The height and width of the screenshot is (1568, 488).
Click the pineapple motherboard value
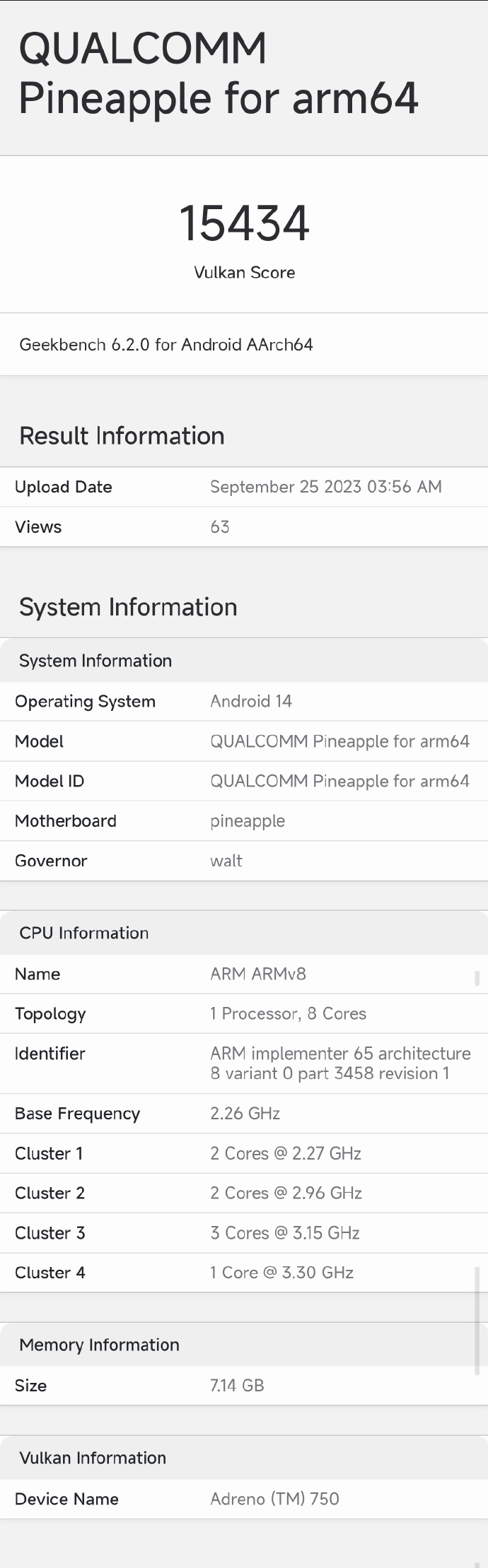click(248, 821)
